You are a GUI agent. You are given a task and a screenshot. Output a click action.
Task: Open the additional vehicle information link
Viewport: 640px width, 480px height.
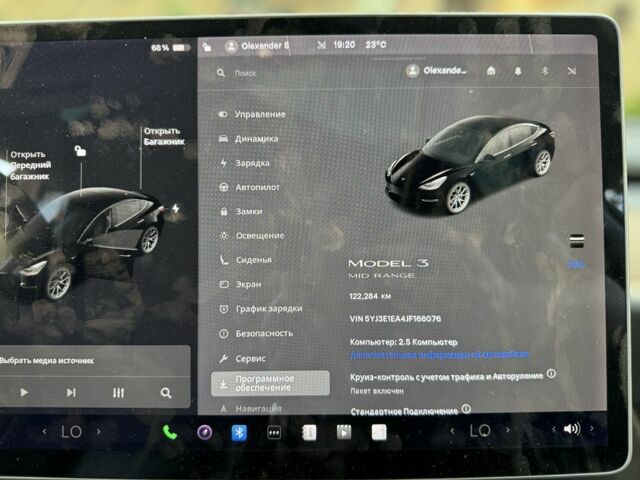pos(440,354)
